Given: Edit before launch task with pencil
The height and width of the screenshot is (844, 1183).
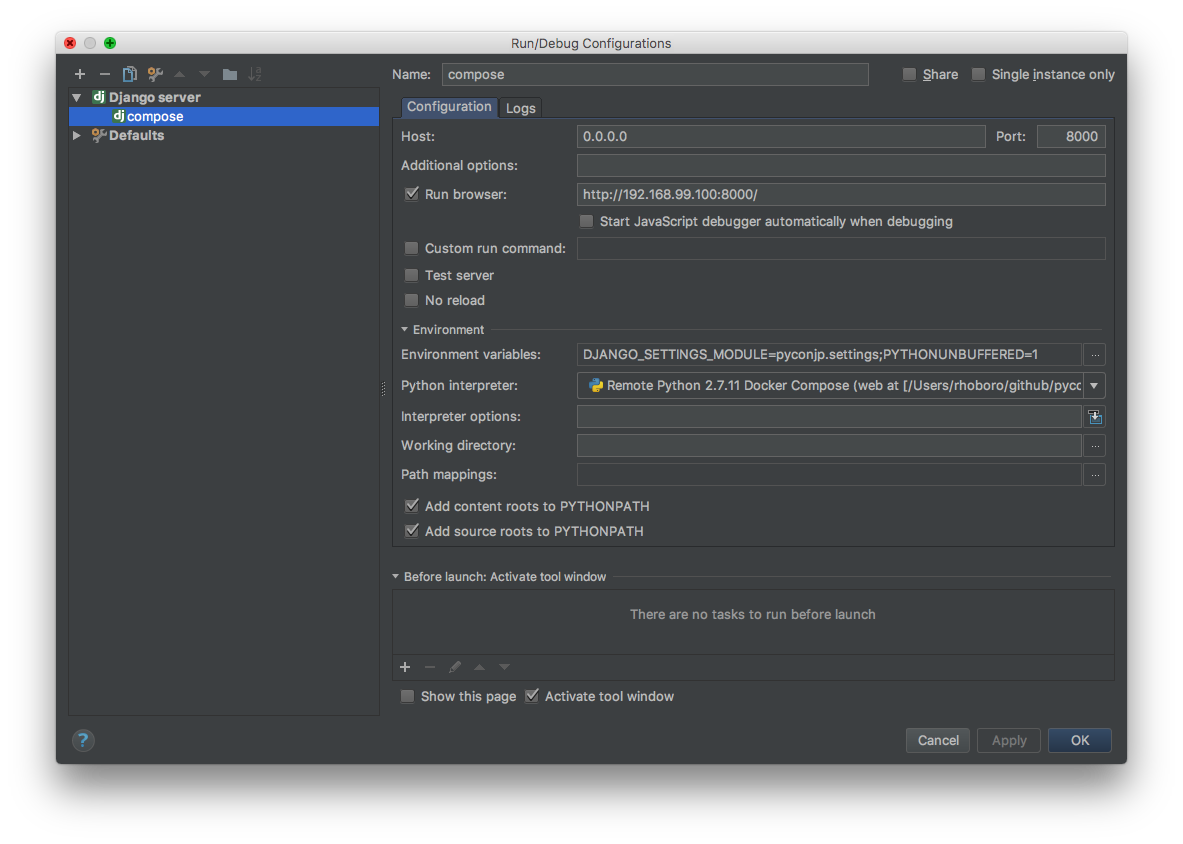Looking at the screenshot, I should point(455,667).
